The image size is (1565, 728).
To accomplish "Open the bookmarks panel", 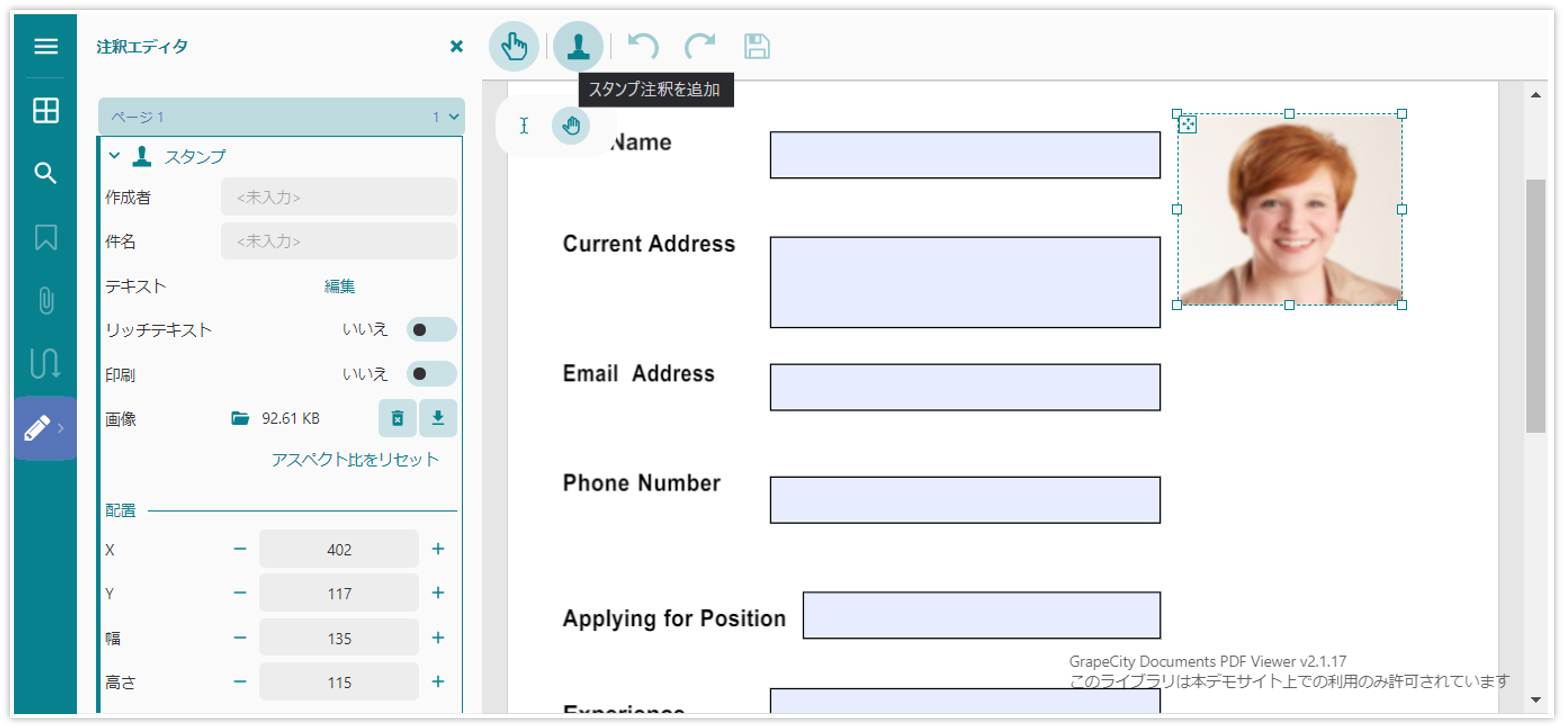I will pos(46,237).
